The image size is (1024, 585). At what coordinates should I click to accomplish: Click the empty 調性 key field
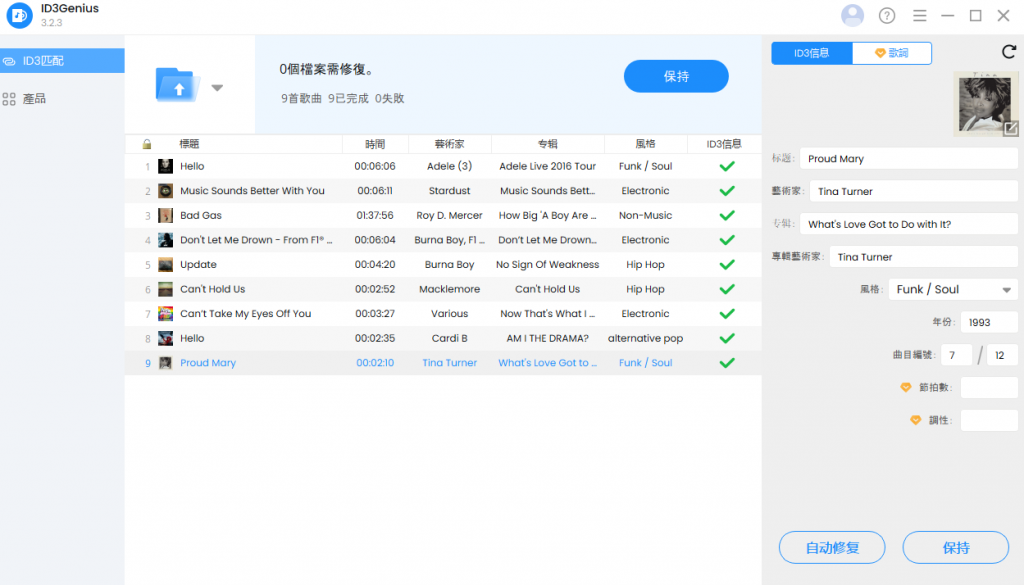point(989,420)
